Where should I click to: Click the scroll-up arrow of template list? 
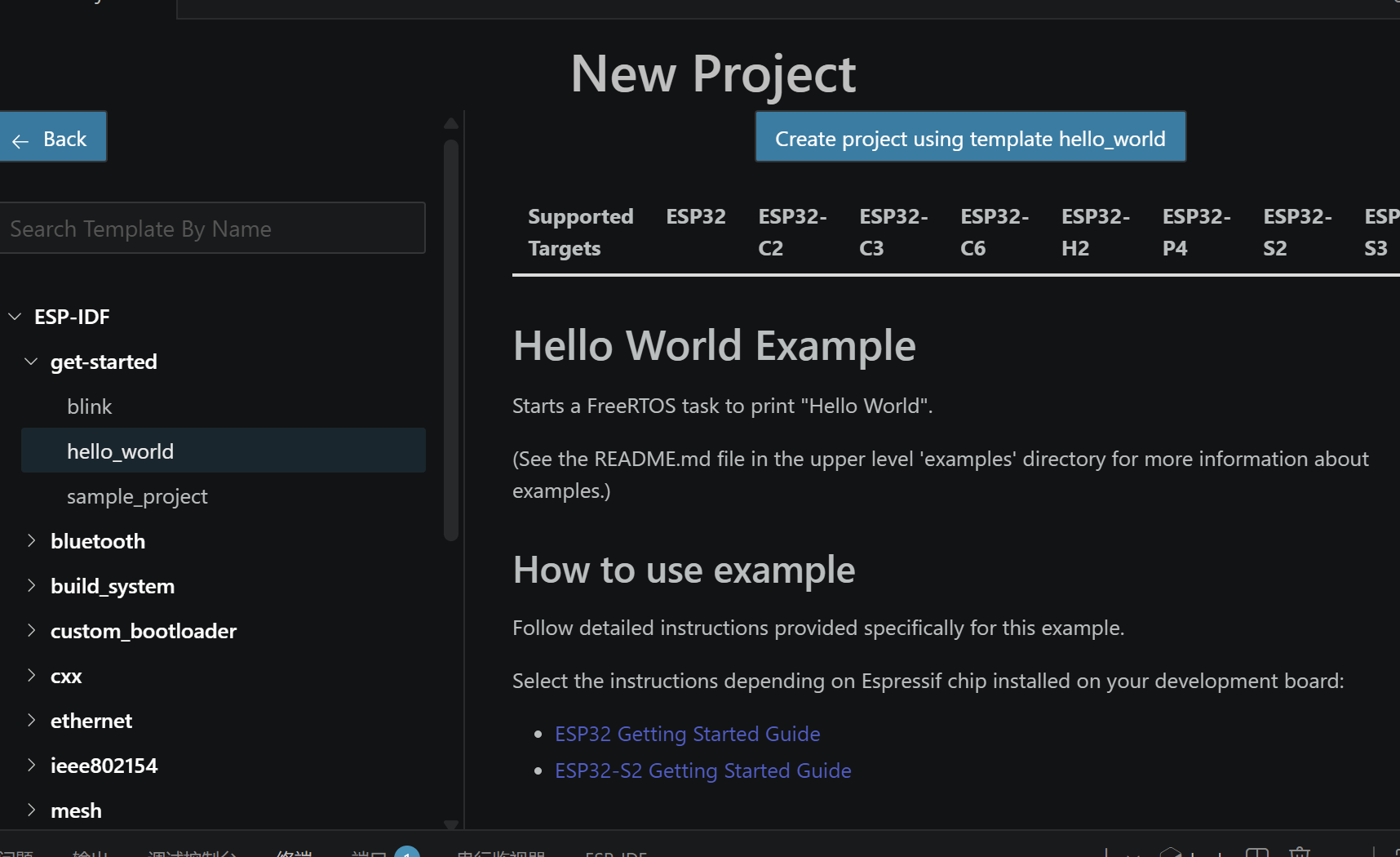coord(451,123)
